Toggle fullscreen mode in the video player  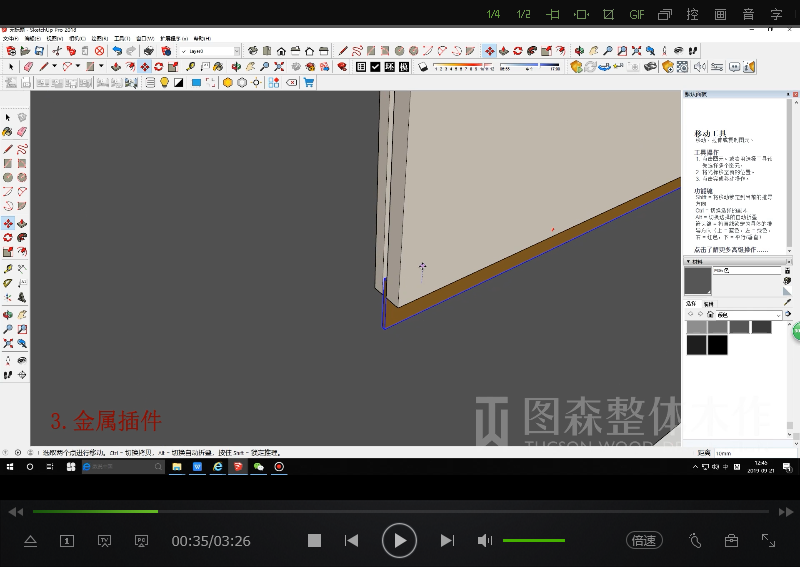tap(768, 541)
